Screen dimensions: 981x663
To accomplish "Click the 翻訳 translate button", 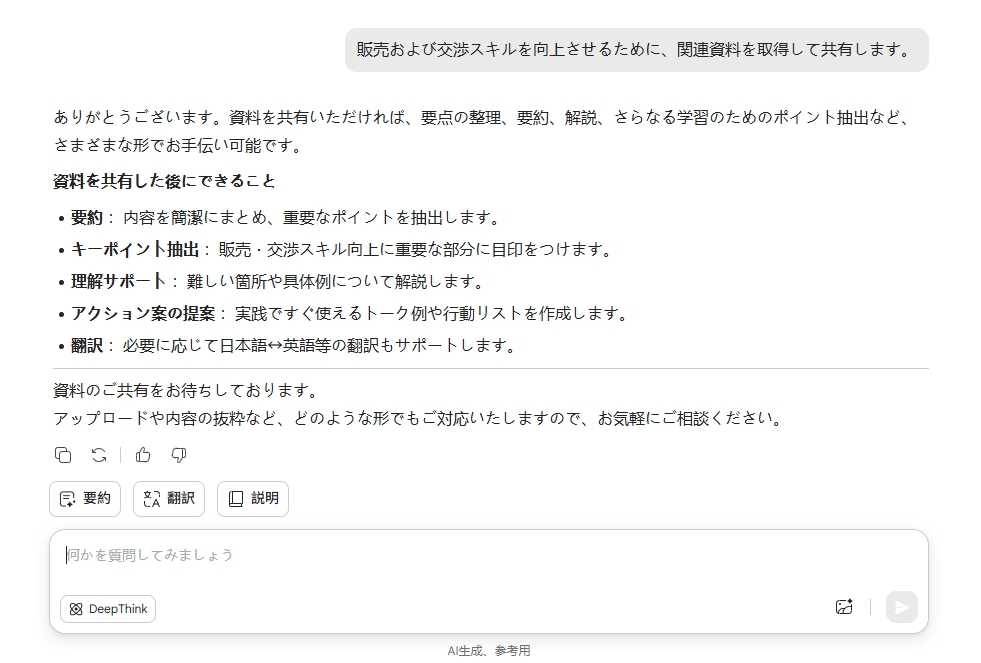I will coord(169,499).
